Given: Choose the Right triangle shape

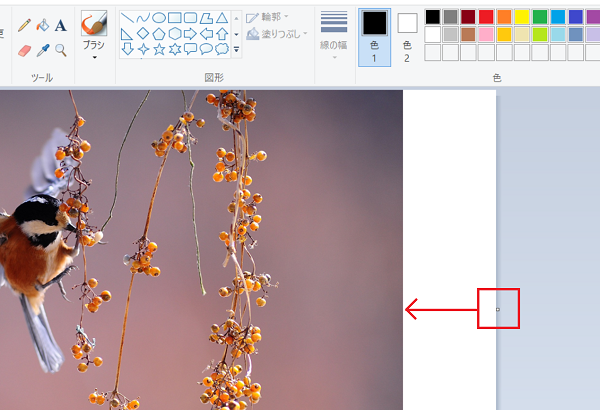Looking at the screenshot, I should click(x=127, y=34).
